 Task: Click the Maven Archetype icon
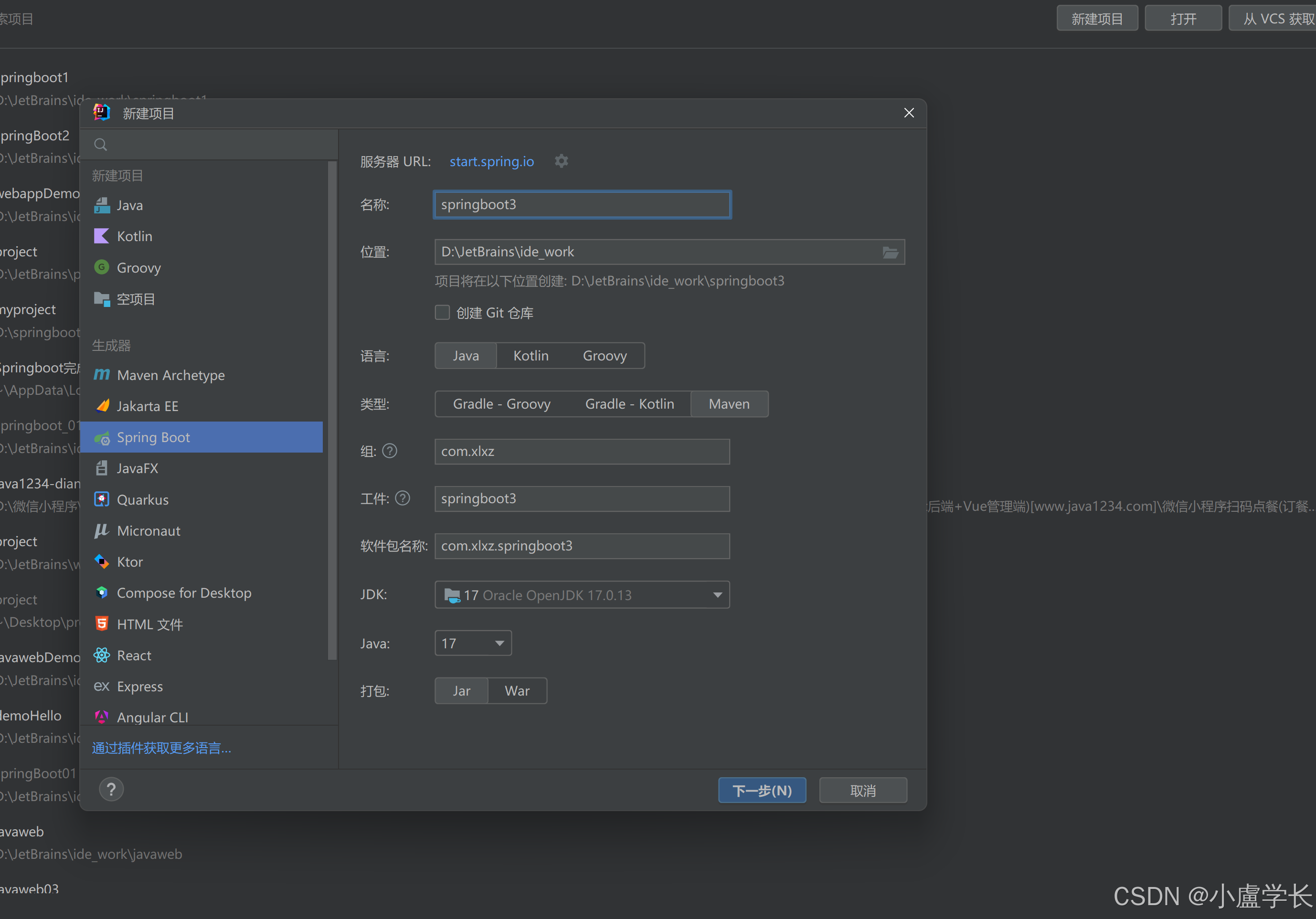[101, 375]
